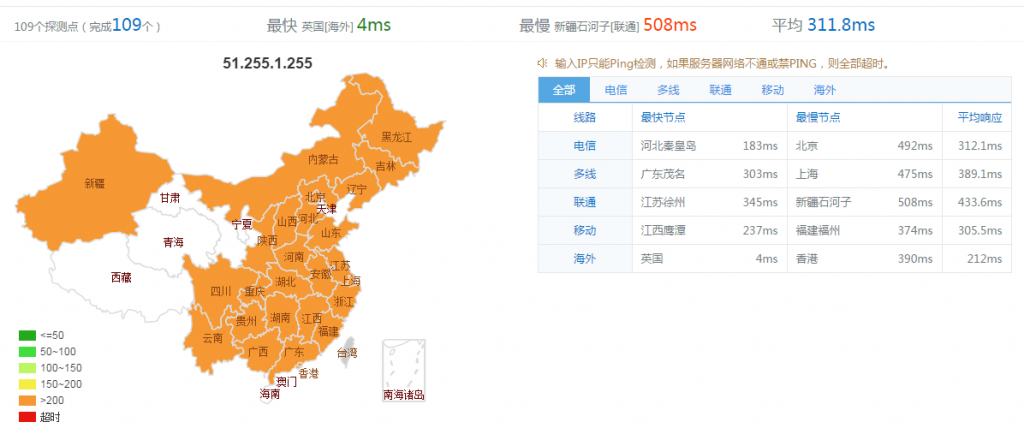Click the 最快节点 column header
This screenshot has height=428, width=1024.
pos(662,118)
